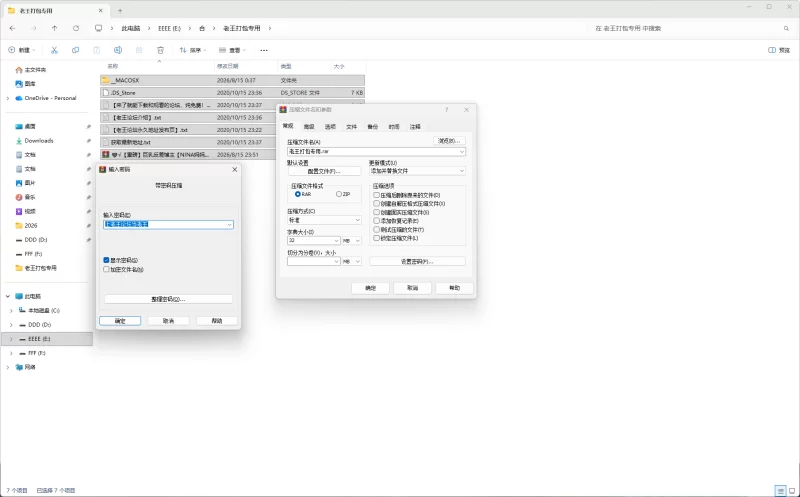The image size is (800, 497).
Task: Open the password field dropdown arrow
Action: 230,225
